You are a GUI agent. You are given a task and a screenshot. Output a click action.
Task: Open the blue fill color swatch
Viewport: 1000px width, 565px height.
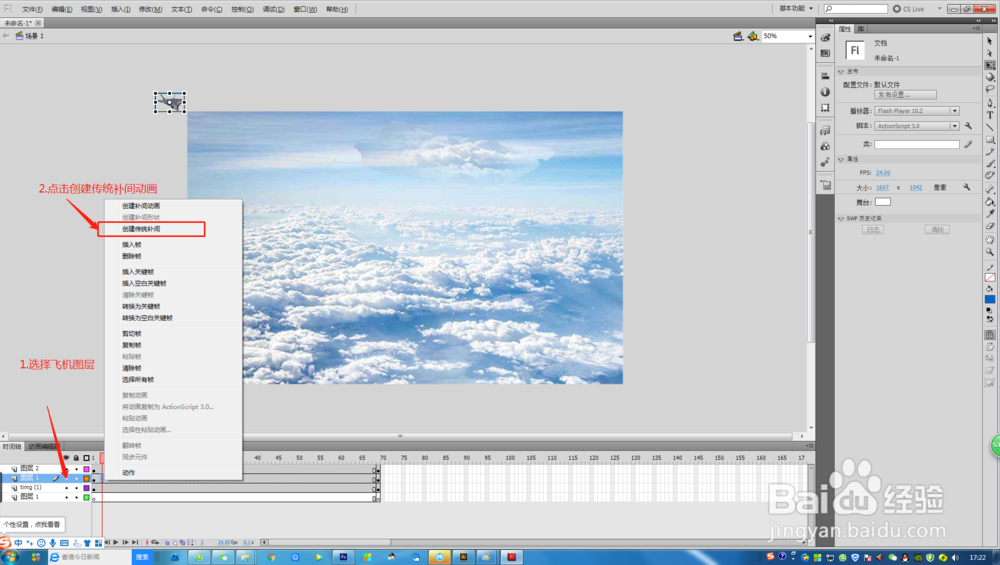tap(990, 299)
